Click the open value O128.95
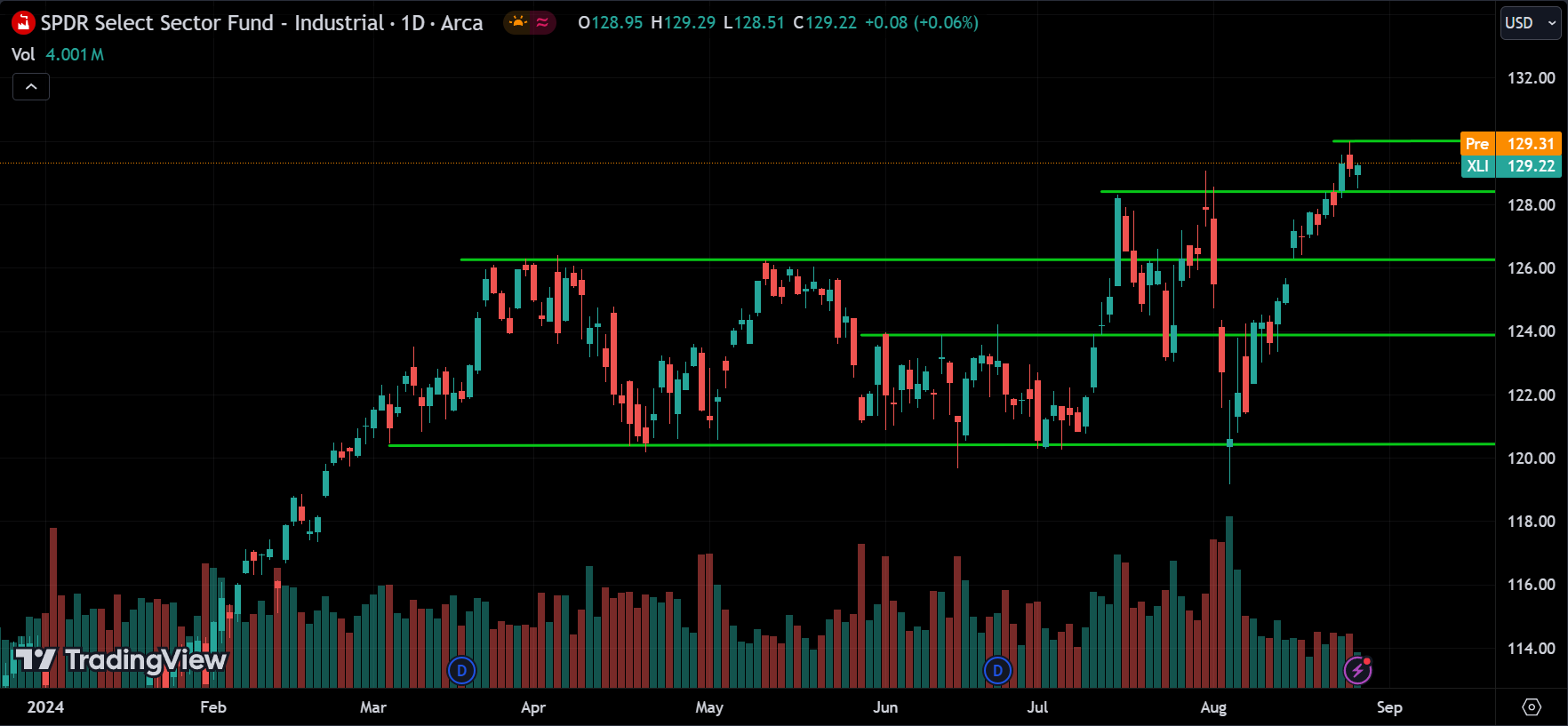 pyautogui.click(x=610, y=23)
